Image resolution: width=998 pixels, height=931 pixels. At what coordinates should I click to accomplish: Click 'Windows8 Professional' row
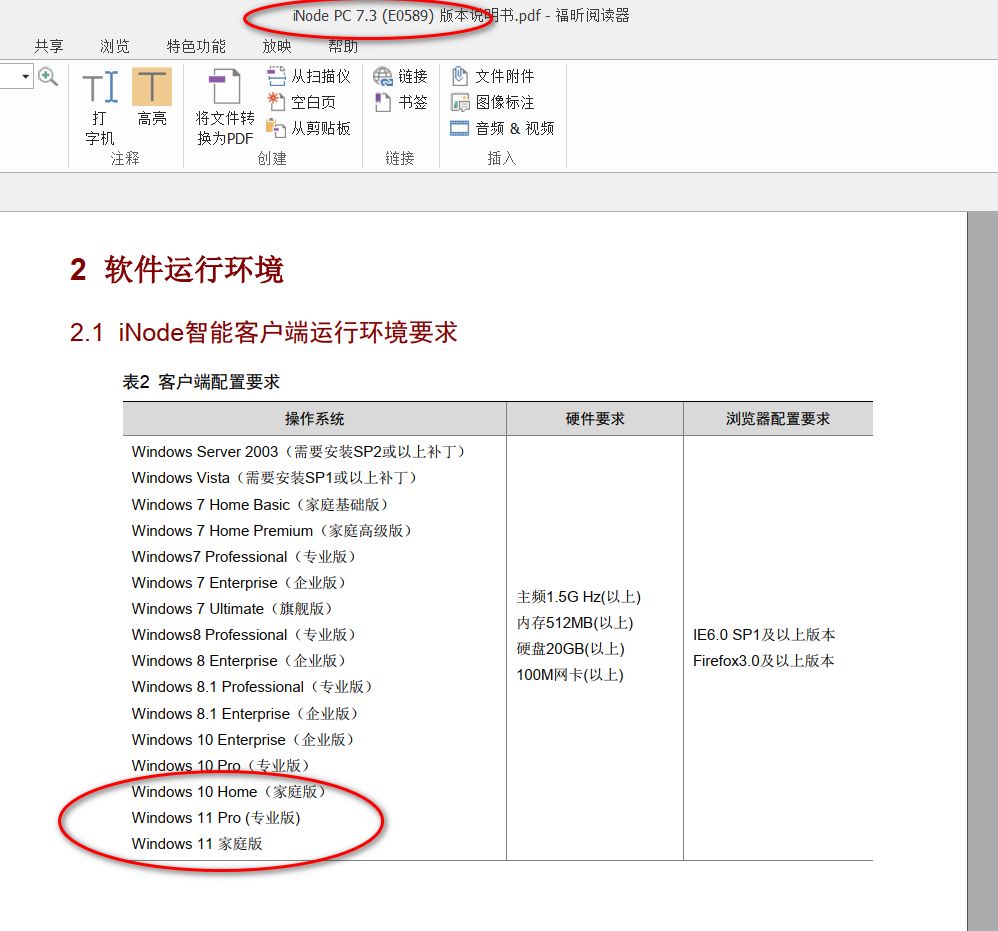[x=245, y=635]
